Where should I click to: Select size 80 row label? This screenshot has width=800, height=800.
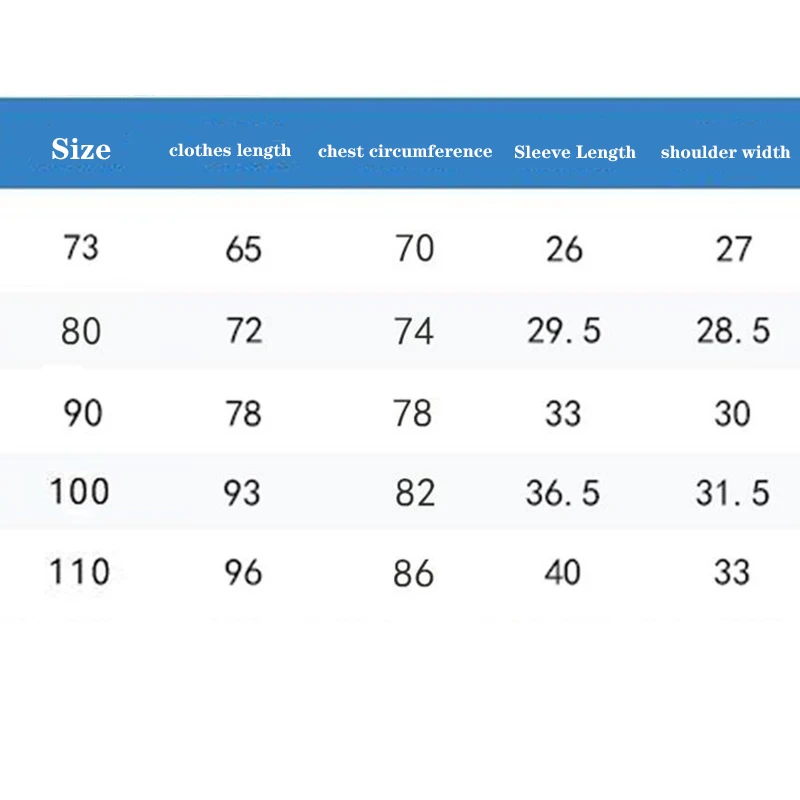tap(81, 330)
